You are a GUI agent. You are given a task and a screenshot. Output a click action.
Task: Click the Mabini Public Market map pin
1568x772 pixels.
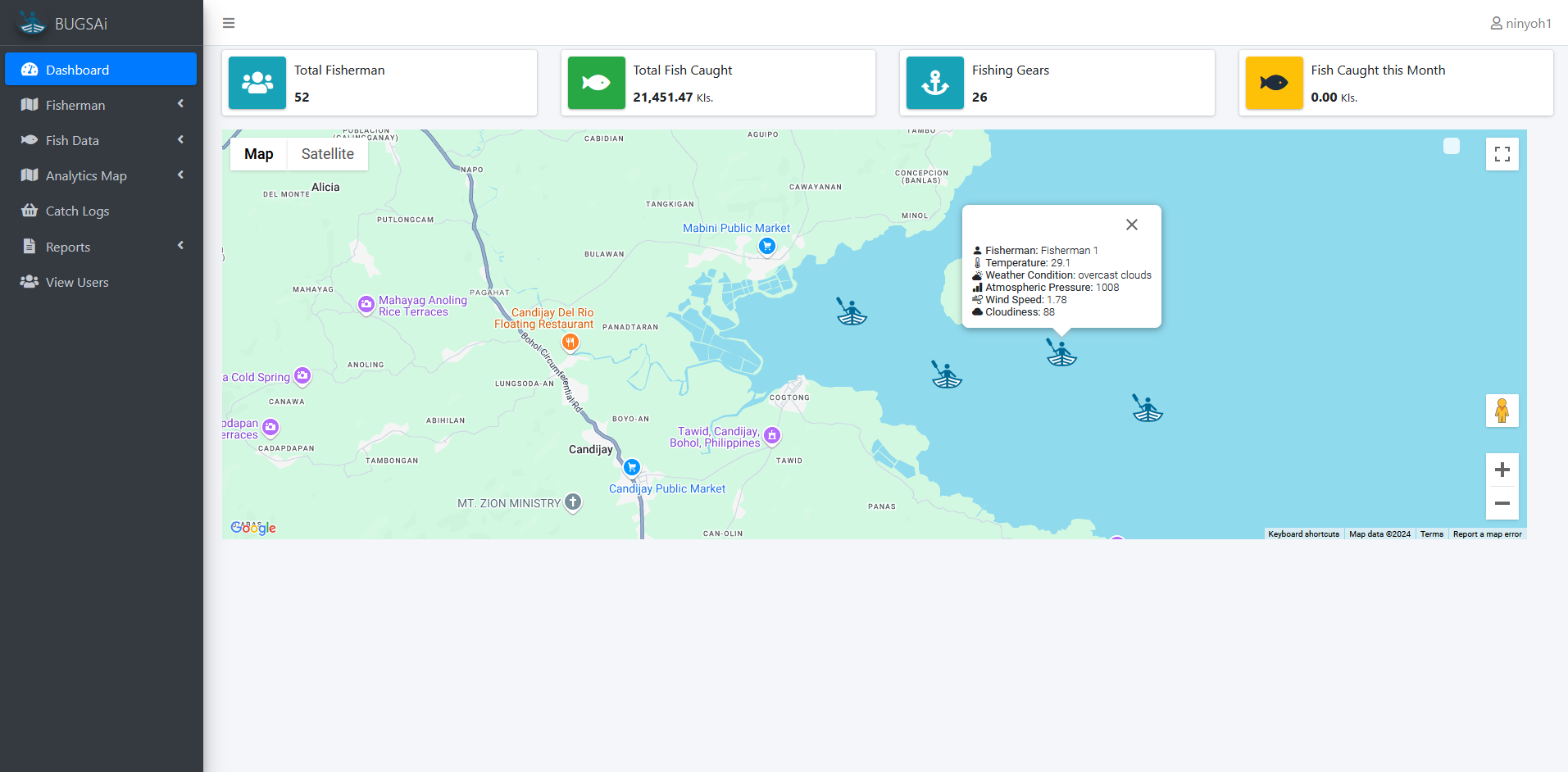click(767, 244)
